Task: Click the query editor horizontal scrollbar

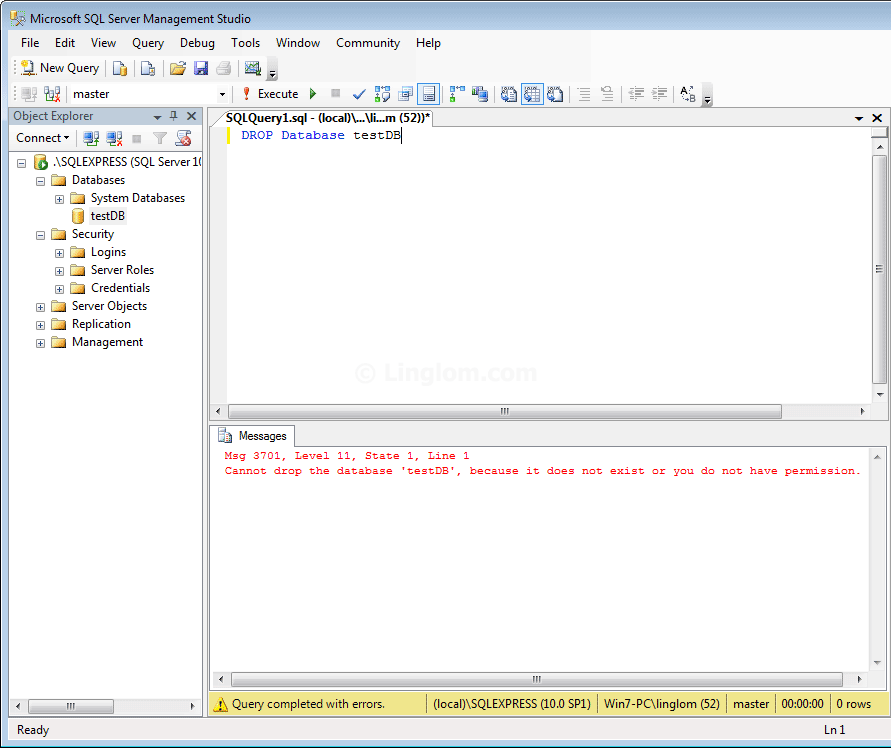Action: pos(505,411)
